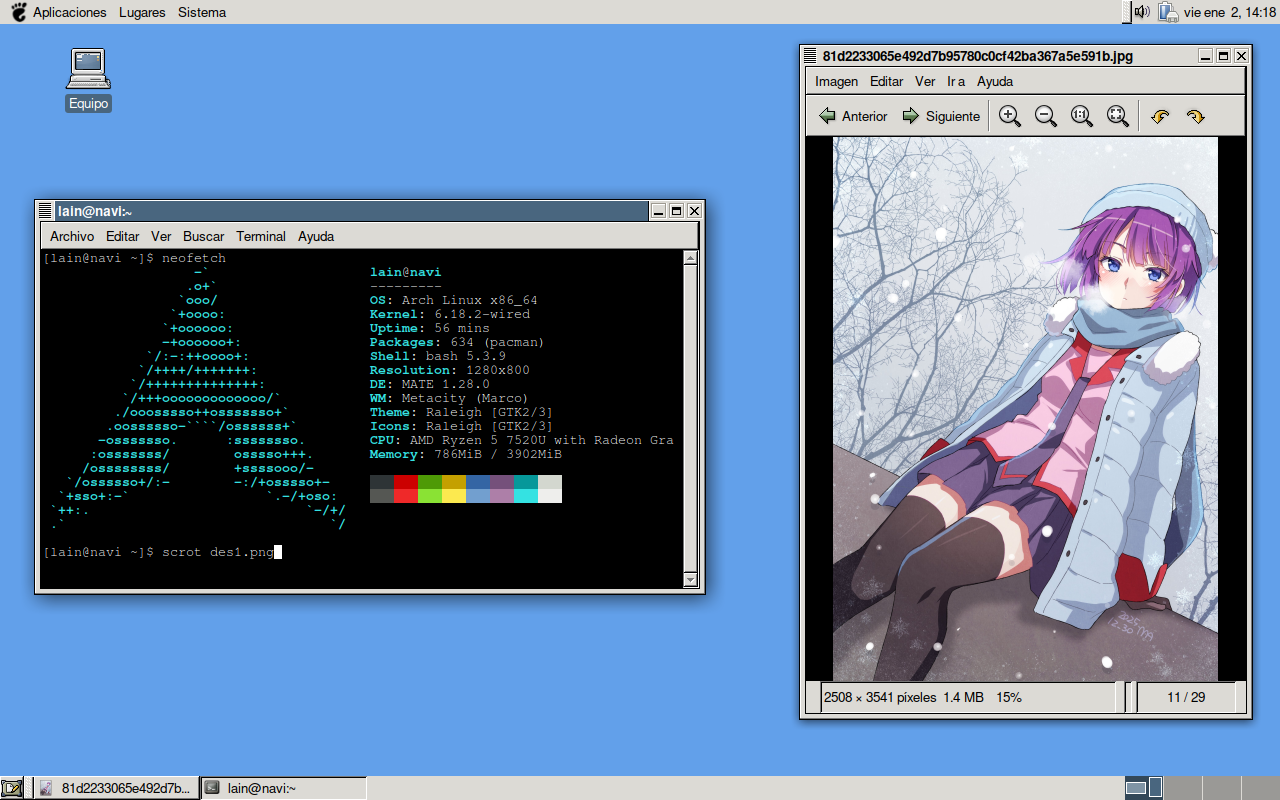Open the window menu icon of the terminal
Image resolution: width=1280 pixels, height=800 pixels.
[45, 211]
